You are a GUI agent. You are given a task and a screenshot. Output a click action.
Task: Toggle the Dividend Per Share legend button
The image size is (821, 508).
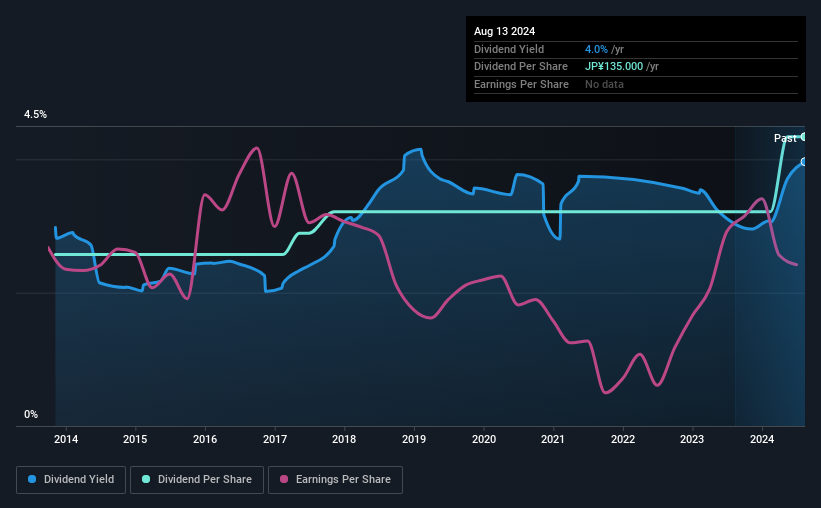197,479
